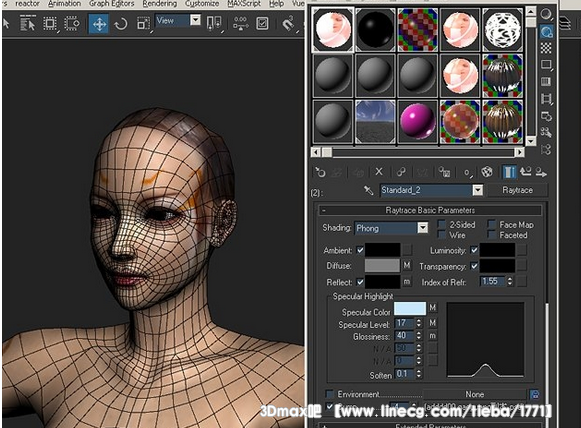Open the Help menu
581x428 pixels.
[x=276, y=4]
